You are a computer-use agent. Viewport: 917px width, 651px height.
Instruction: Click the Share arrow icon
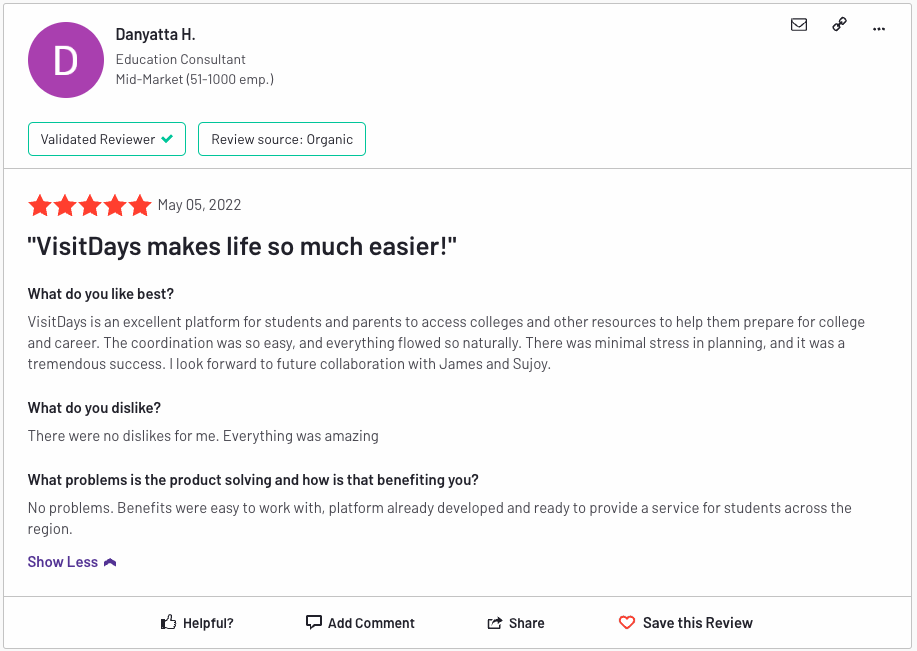pos(494,623)
